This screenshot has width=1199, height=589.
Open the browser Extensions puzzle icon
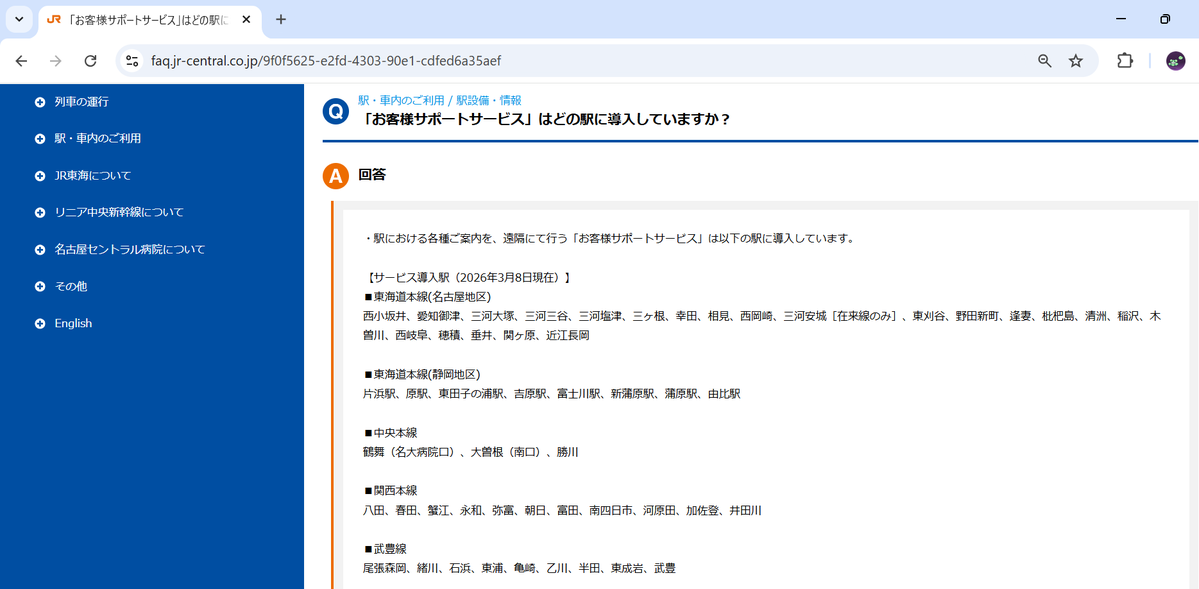pyautogui.click(x=1124, y=61)
